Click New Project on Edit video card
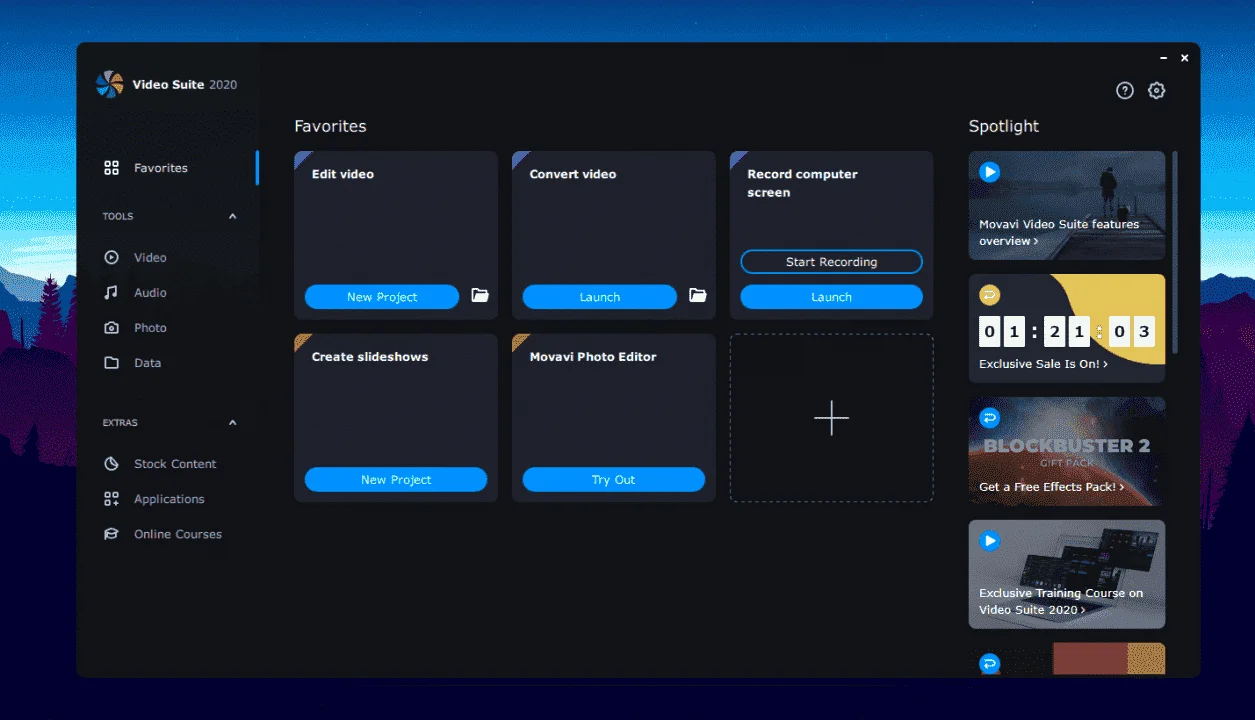1255x720 pixels. 382,297
